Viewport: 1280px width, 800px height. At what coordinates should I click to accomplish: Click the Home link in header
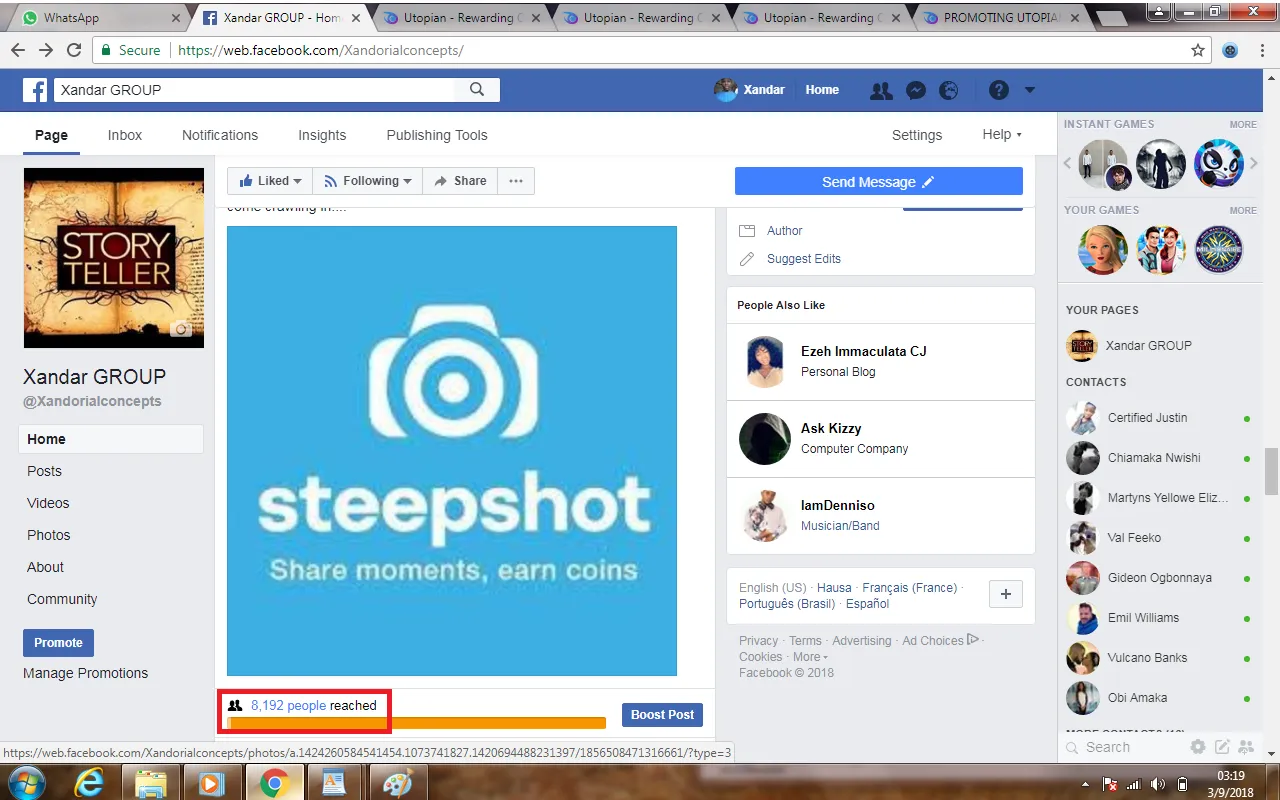[822, 90]
